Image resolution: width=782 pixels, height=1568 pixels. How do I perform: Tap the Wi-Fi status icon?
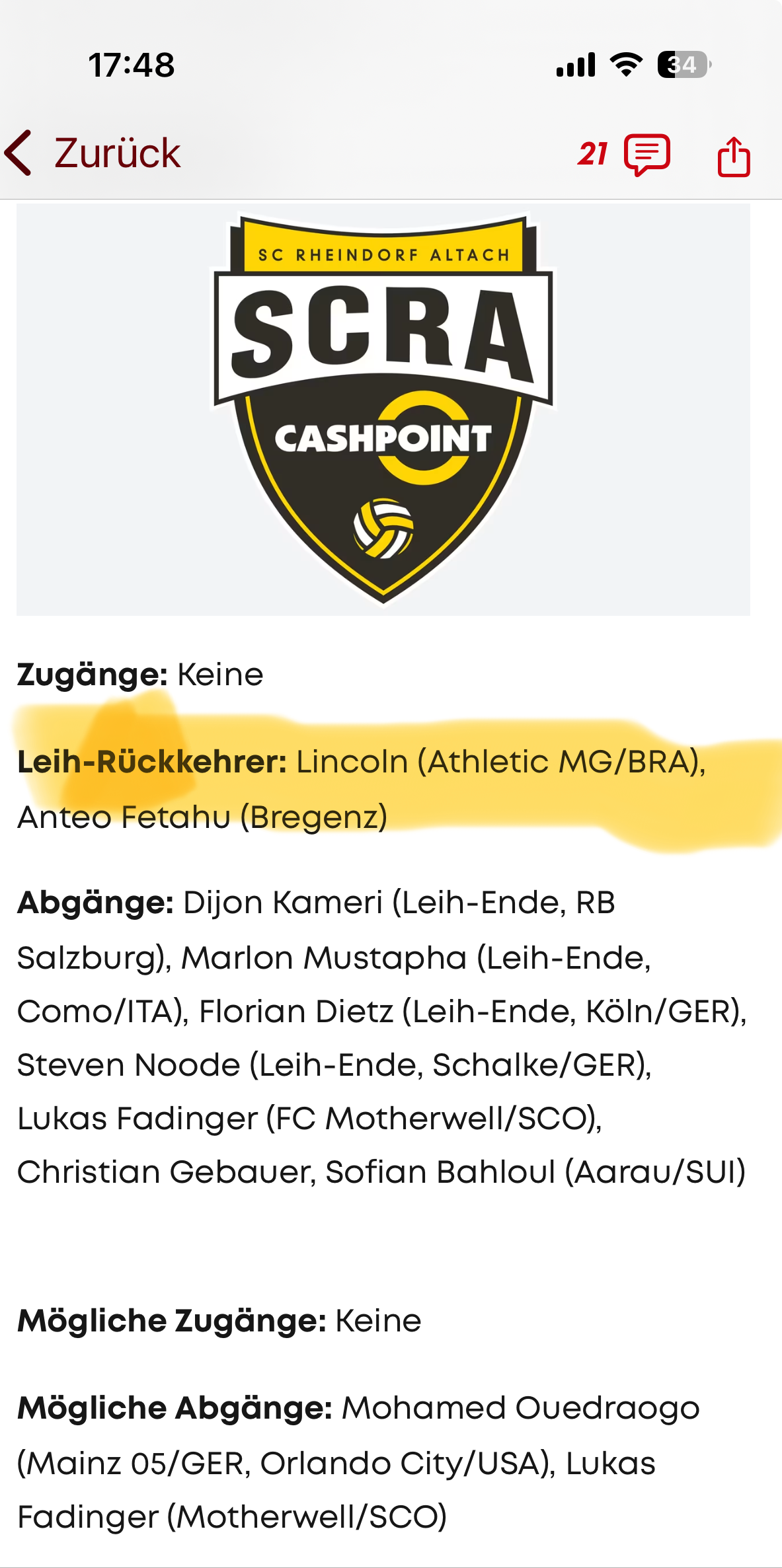point(626,64)
